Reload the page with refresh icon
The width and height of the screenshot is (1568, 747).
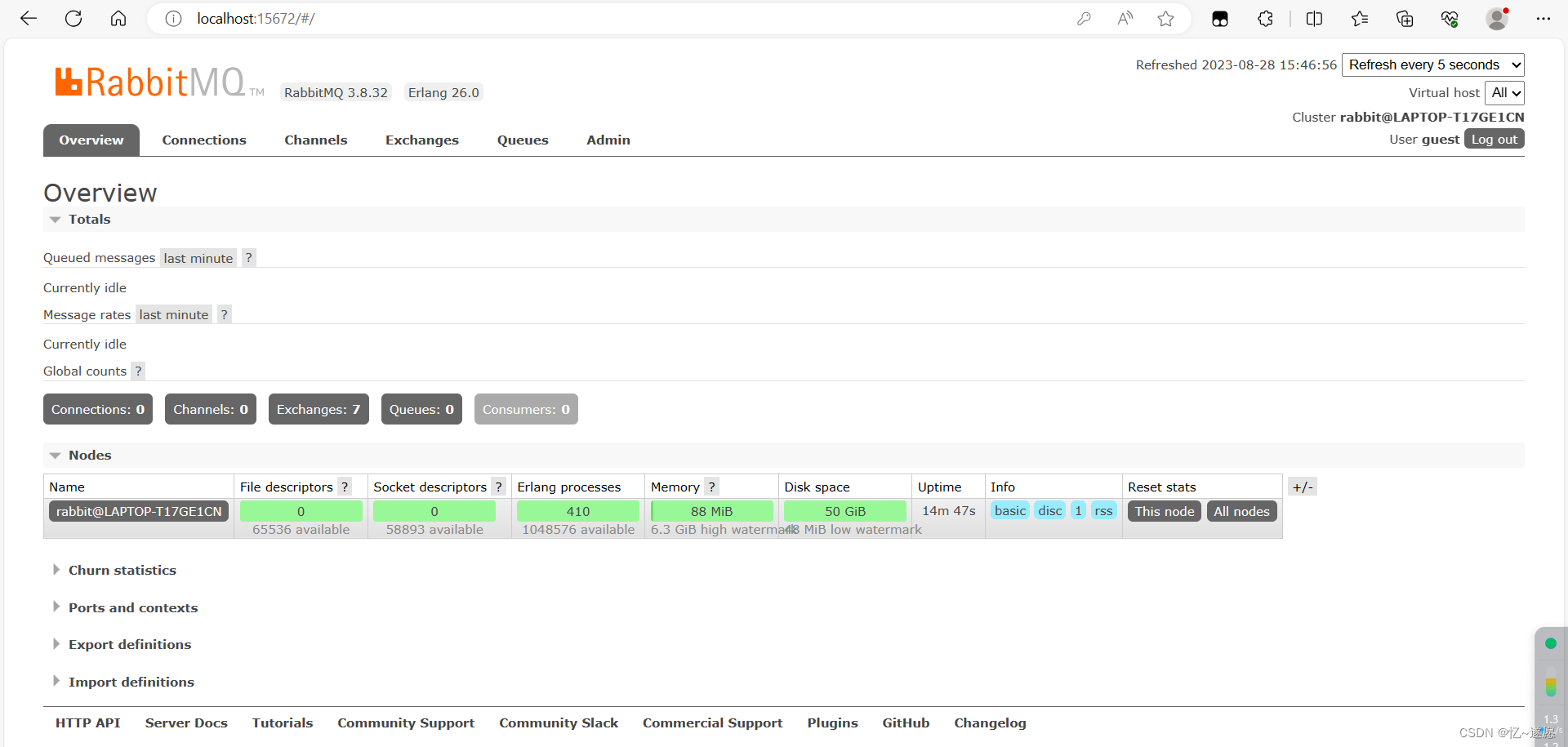[73, 18]
